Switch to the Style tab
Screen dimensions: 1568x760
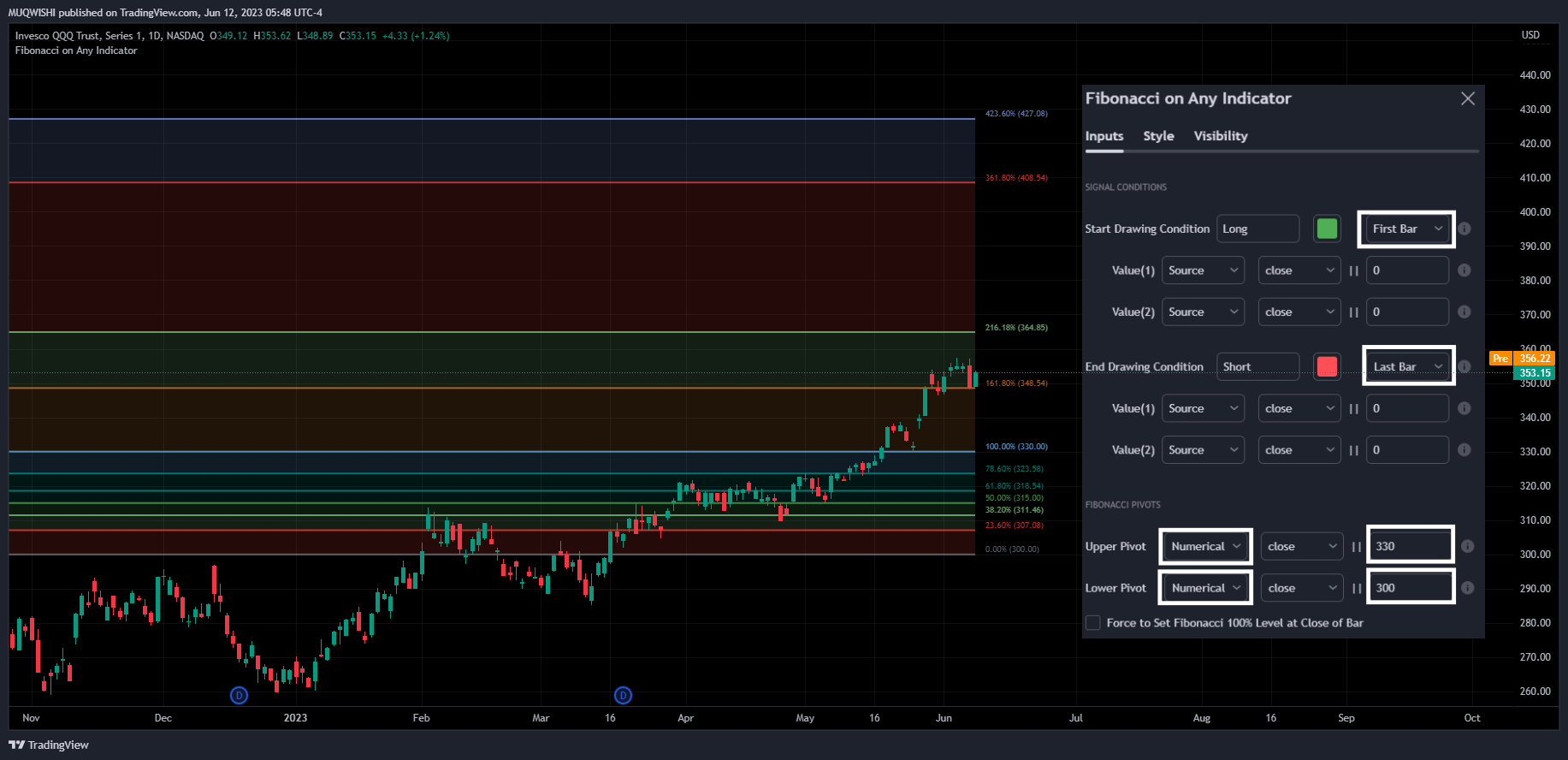(1158, 136)
